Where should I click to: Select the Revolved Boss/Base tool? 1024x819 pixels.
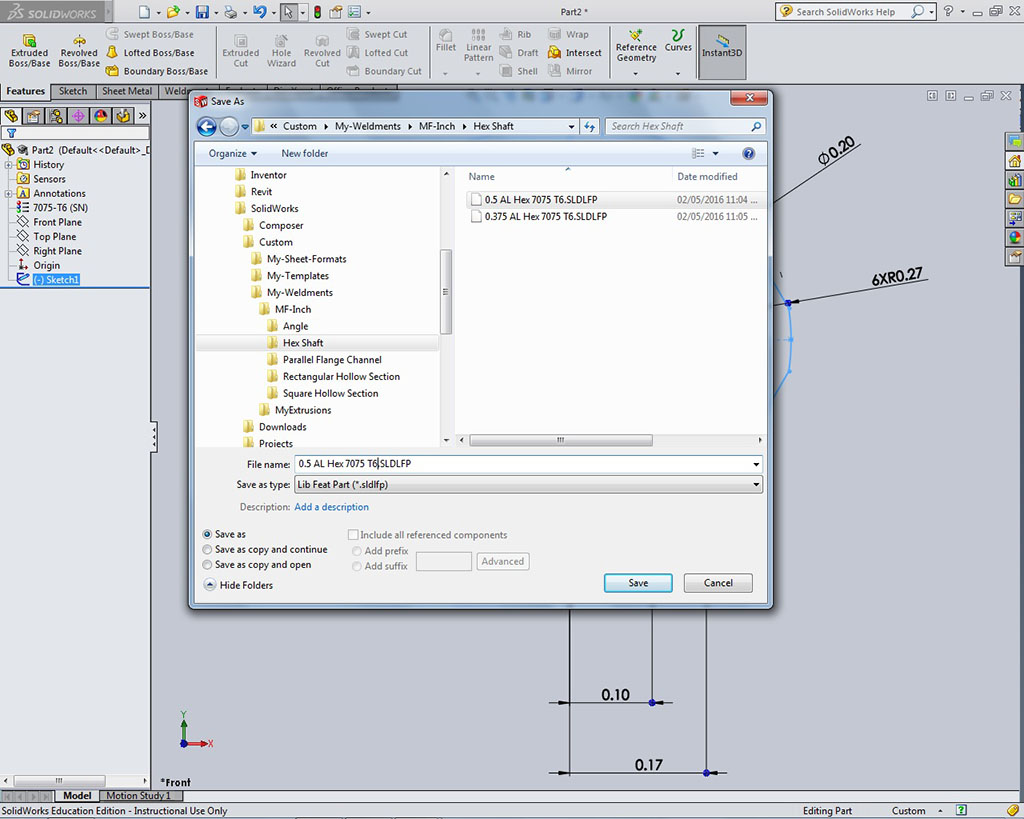(x=78, y=41)
